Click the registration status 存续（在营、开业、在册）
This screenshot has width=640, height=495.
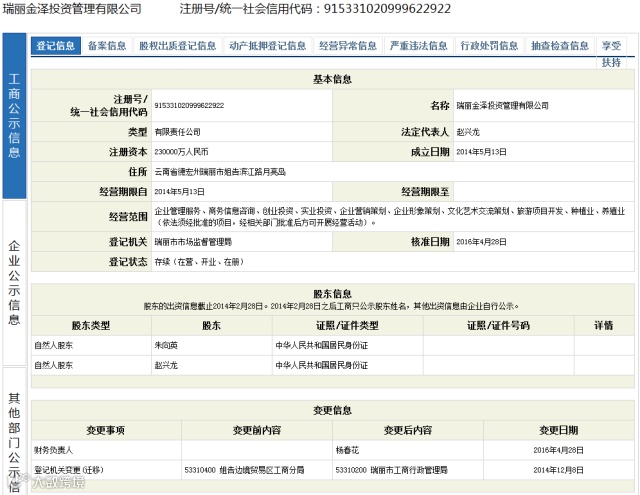tap(199, 262)
